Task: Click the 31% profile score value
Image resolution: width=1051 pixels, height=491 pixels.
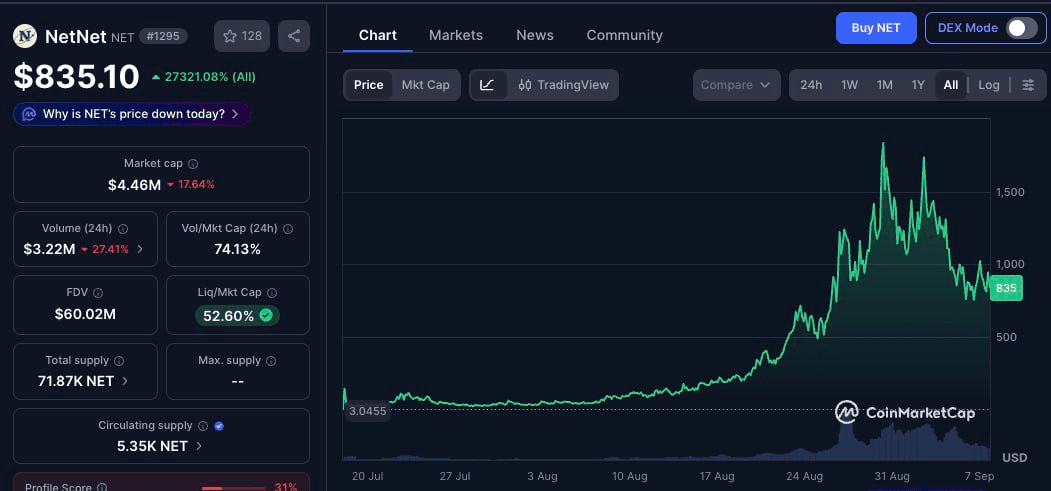Action: (286, 487)
